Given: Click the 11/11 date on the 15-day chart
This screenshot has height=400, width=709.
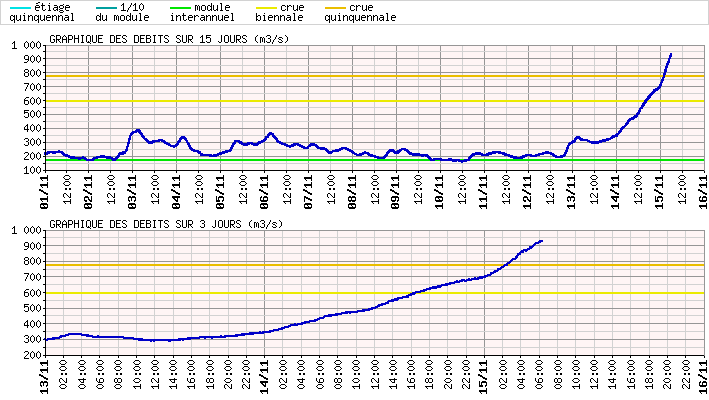Looking at the screenshot, I should pyautogui.click(x=484, y=193).
